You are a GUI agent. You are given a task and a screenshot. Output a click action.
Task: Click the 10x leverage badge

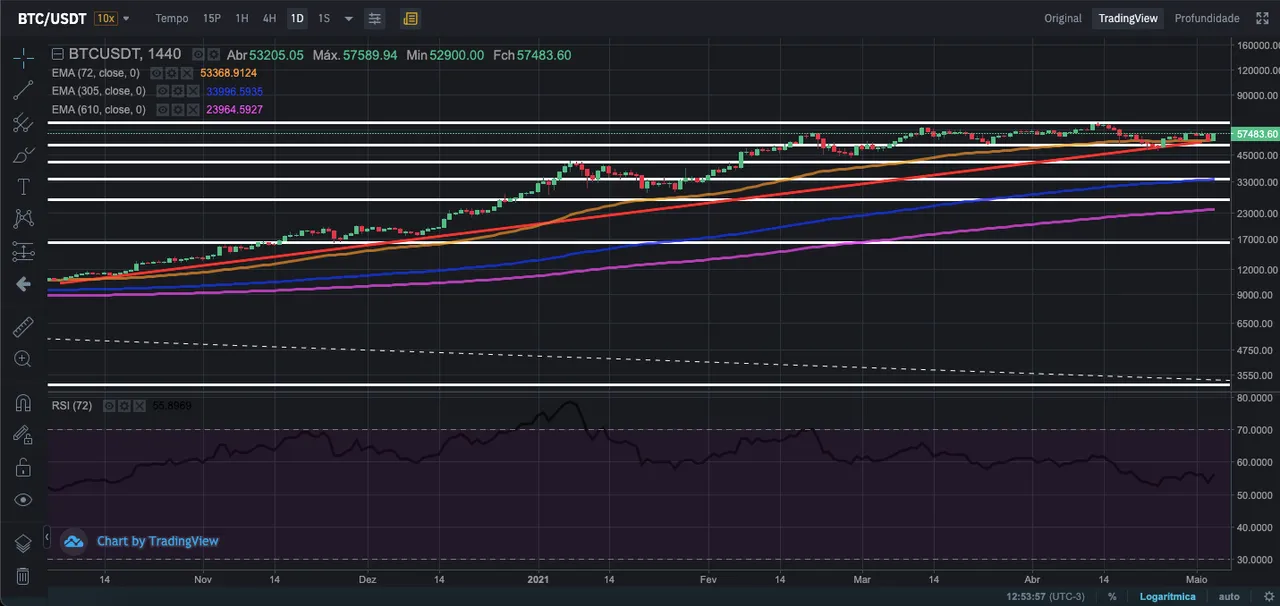[x=105, y=18]
